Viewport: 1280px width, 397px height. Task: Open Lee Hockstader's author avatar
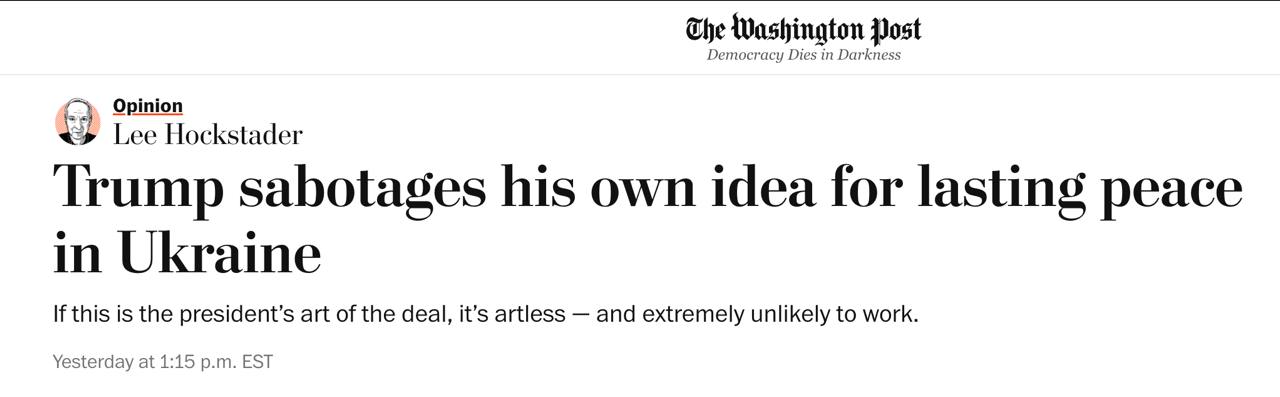pos(77,121)
